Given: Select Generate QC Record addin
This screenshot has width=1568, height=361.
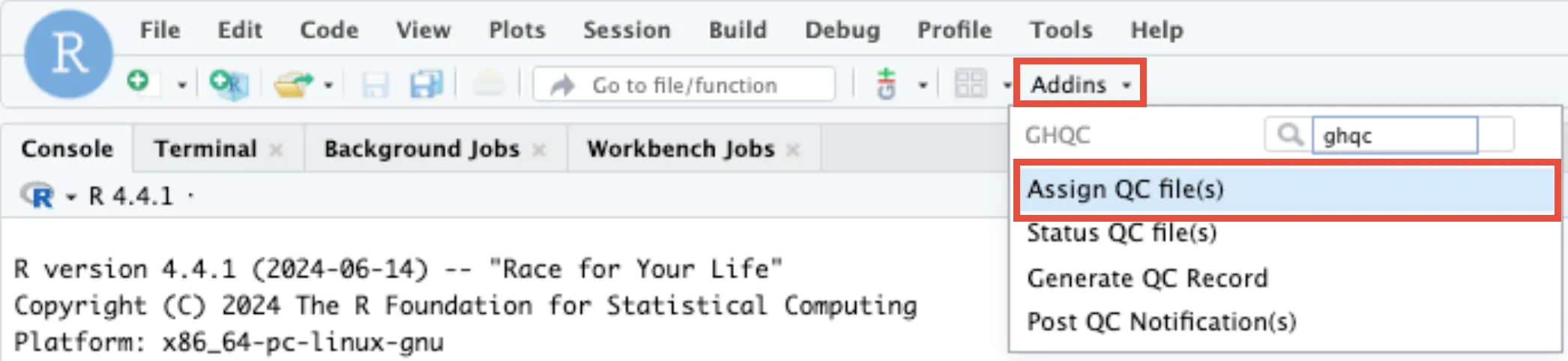Looking at the screenshot, I should tap(1147, 279).
